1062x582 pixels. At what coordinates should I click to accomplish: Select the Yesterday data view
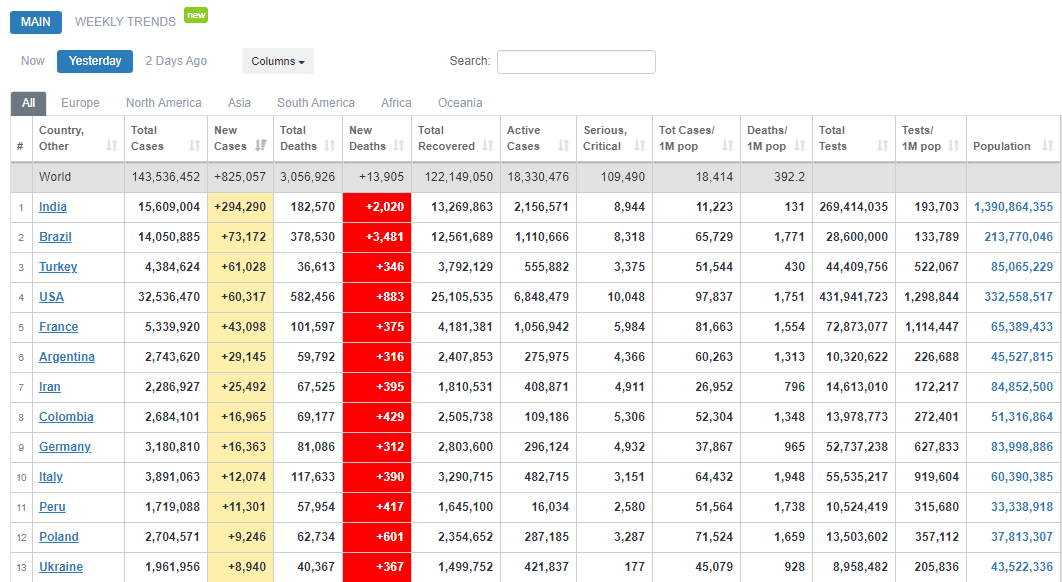pos(95,61)
